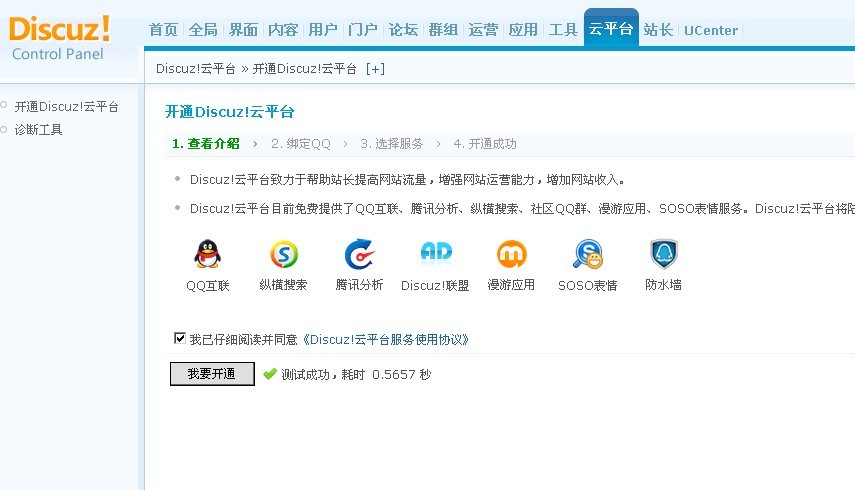
Task: Click the sentence listing 免费提供了QQ互联 services
Action: [x=522, y=209]
